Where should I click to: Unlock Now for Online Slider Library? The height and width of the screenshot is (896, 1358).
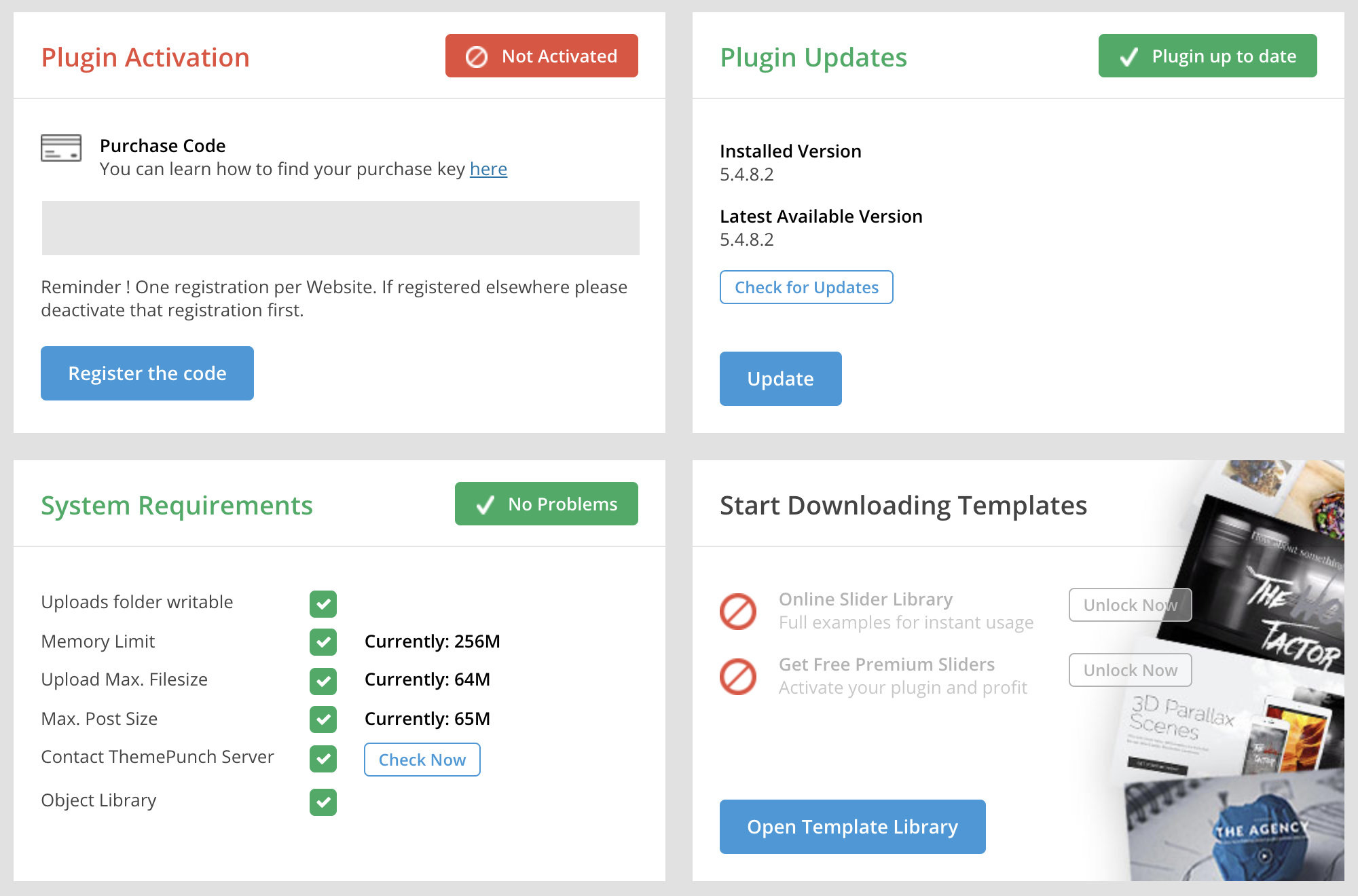click(1130, 605)
